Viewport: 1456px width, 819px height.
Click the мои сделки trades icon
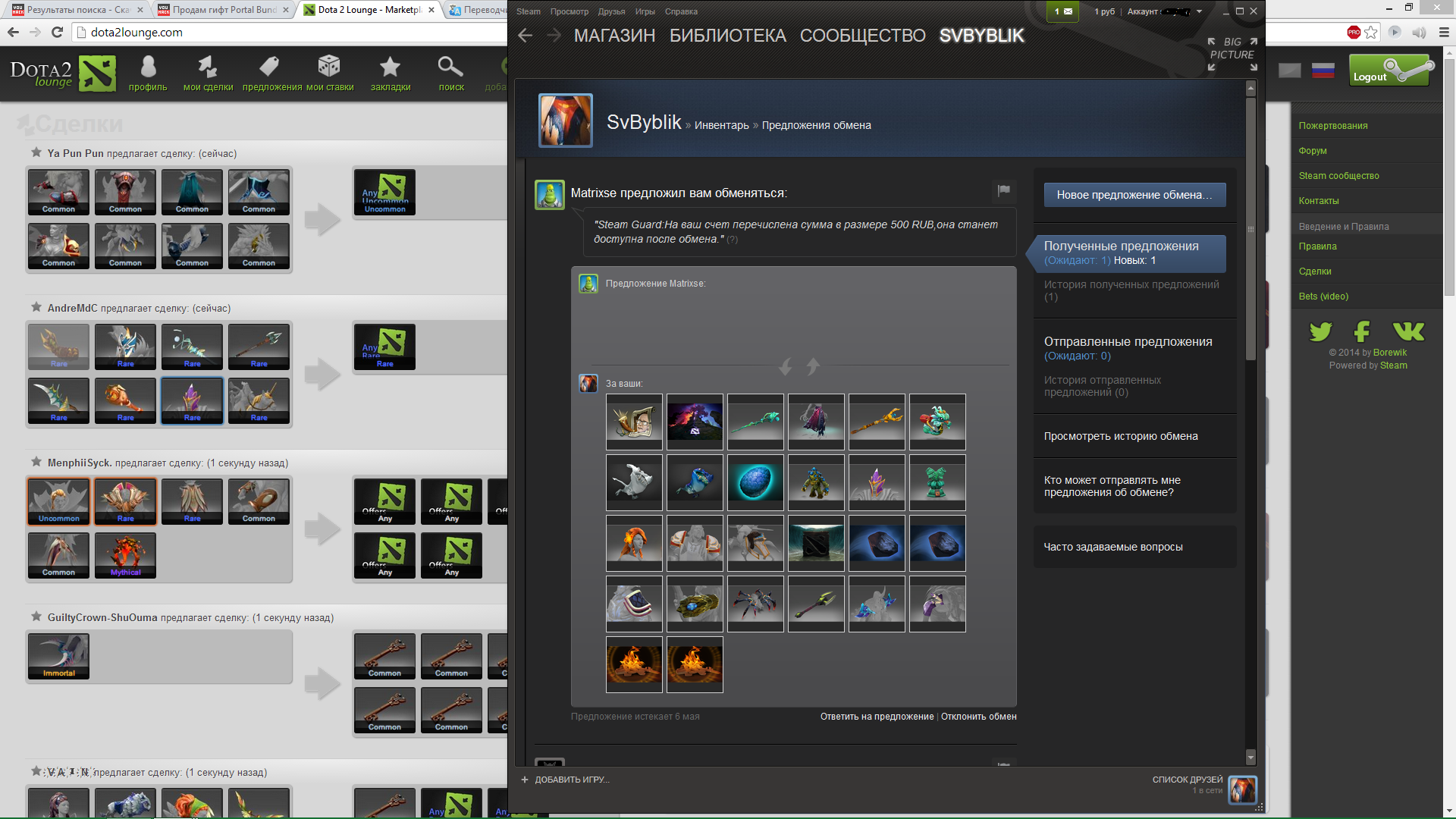click(208, 67)
